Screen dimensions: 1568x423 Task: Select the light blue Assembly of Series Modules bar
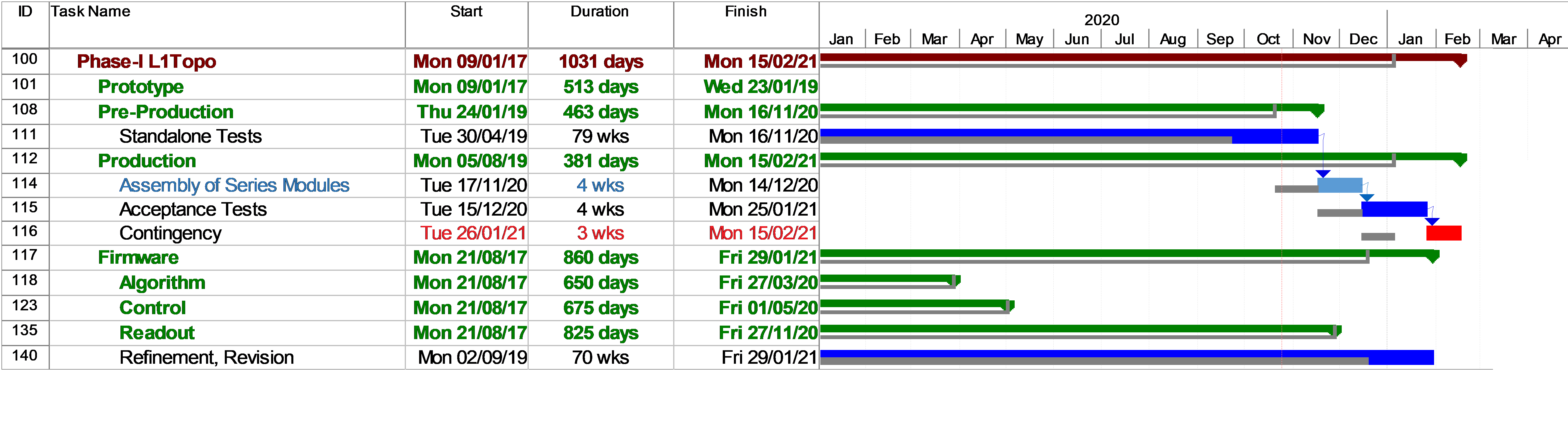coord(1340,185)
